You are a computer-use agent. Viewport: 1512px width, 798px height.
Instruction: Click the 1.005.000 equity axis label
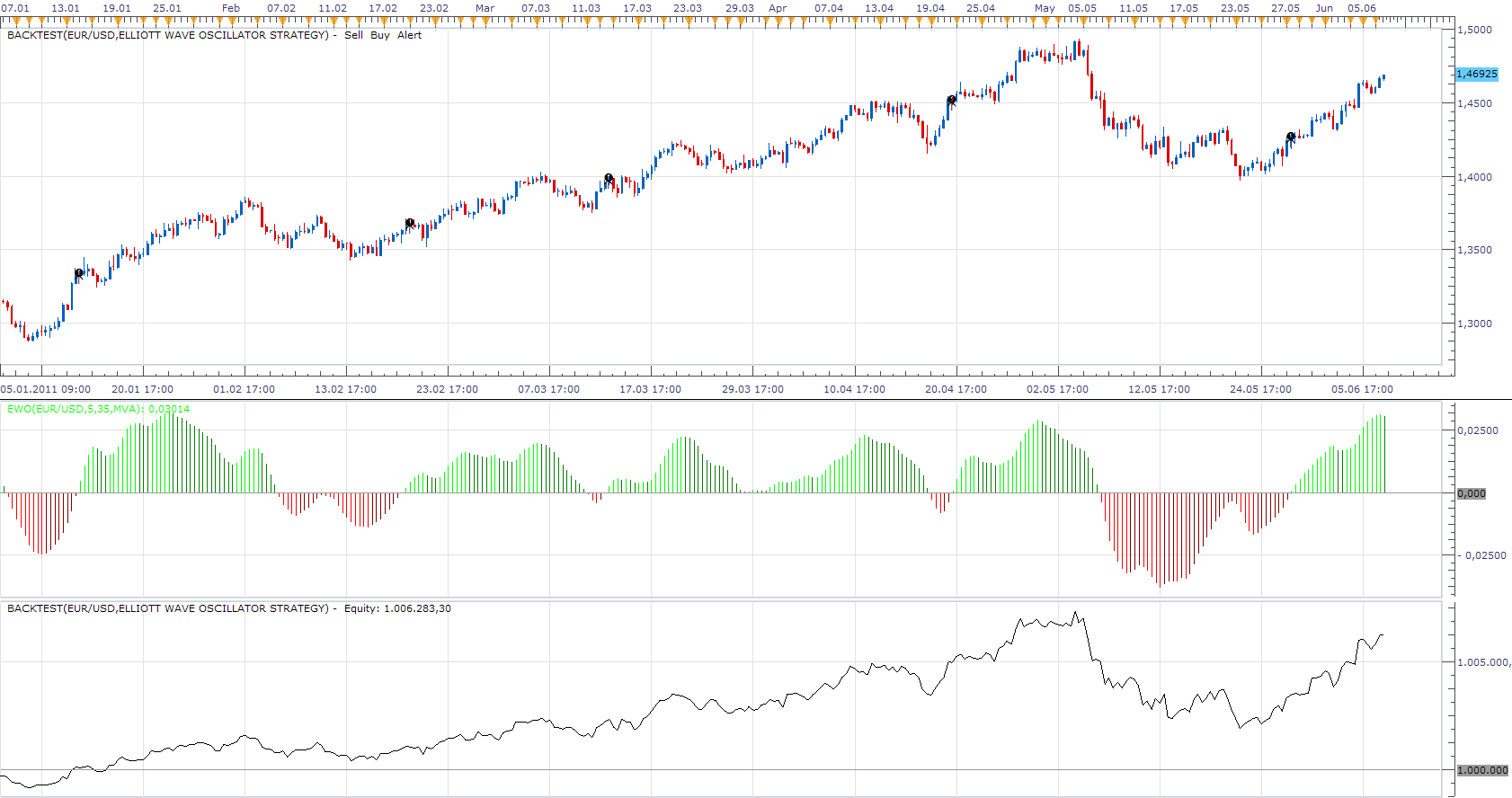(x=1483, y=662)
